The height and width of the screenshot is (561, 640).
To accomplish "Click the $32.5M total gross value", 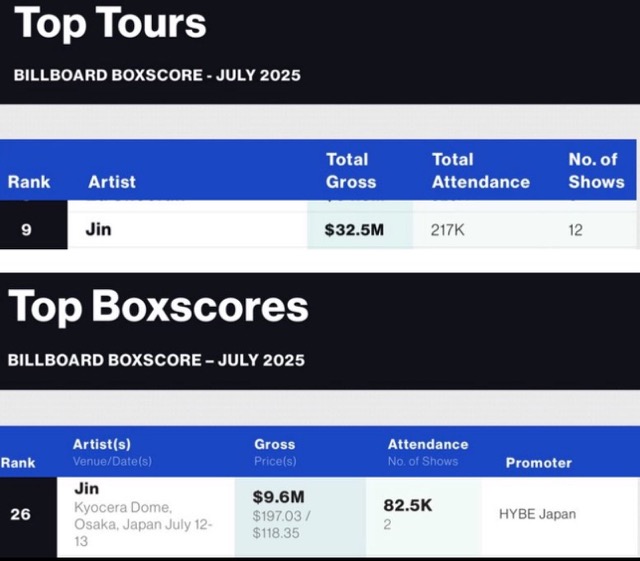I will tap(354, 229).
